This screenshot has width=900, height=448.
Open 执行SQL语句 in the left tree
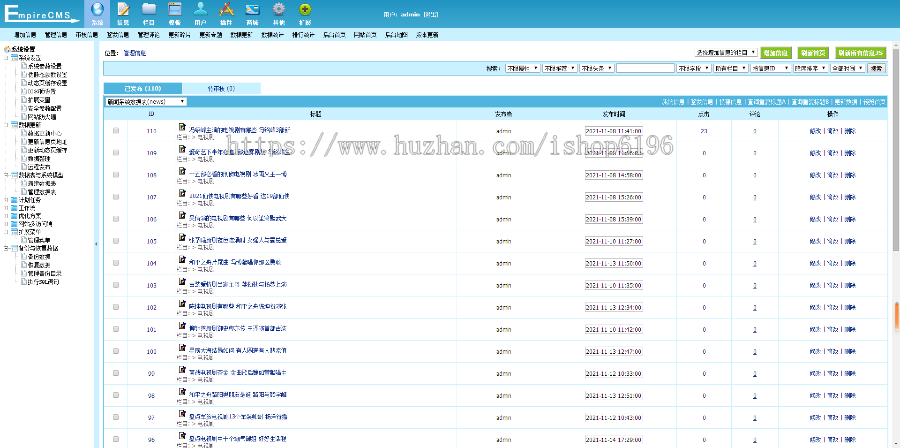coord(43,282)
